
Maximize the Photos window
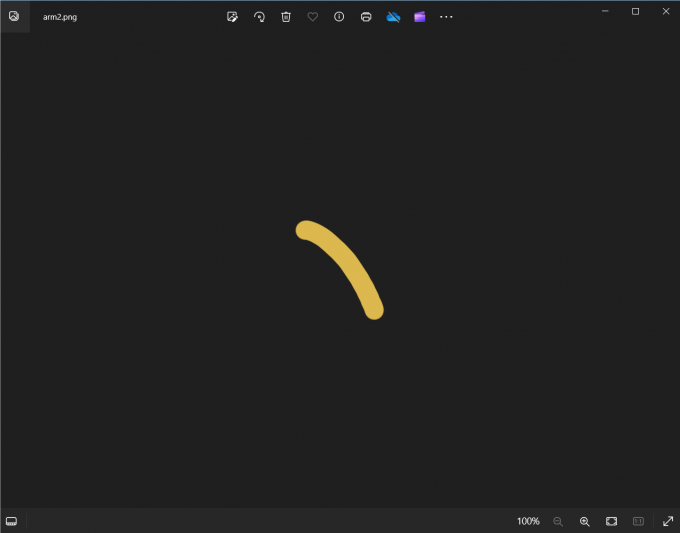click(635, 11)
